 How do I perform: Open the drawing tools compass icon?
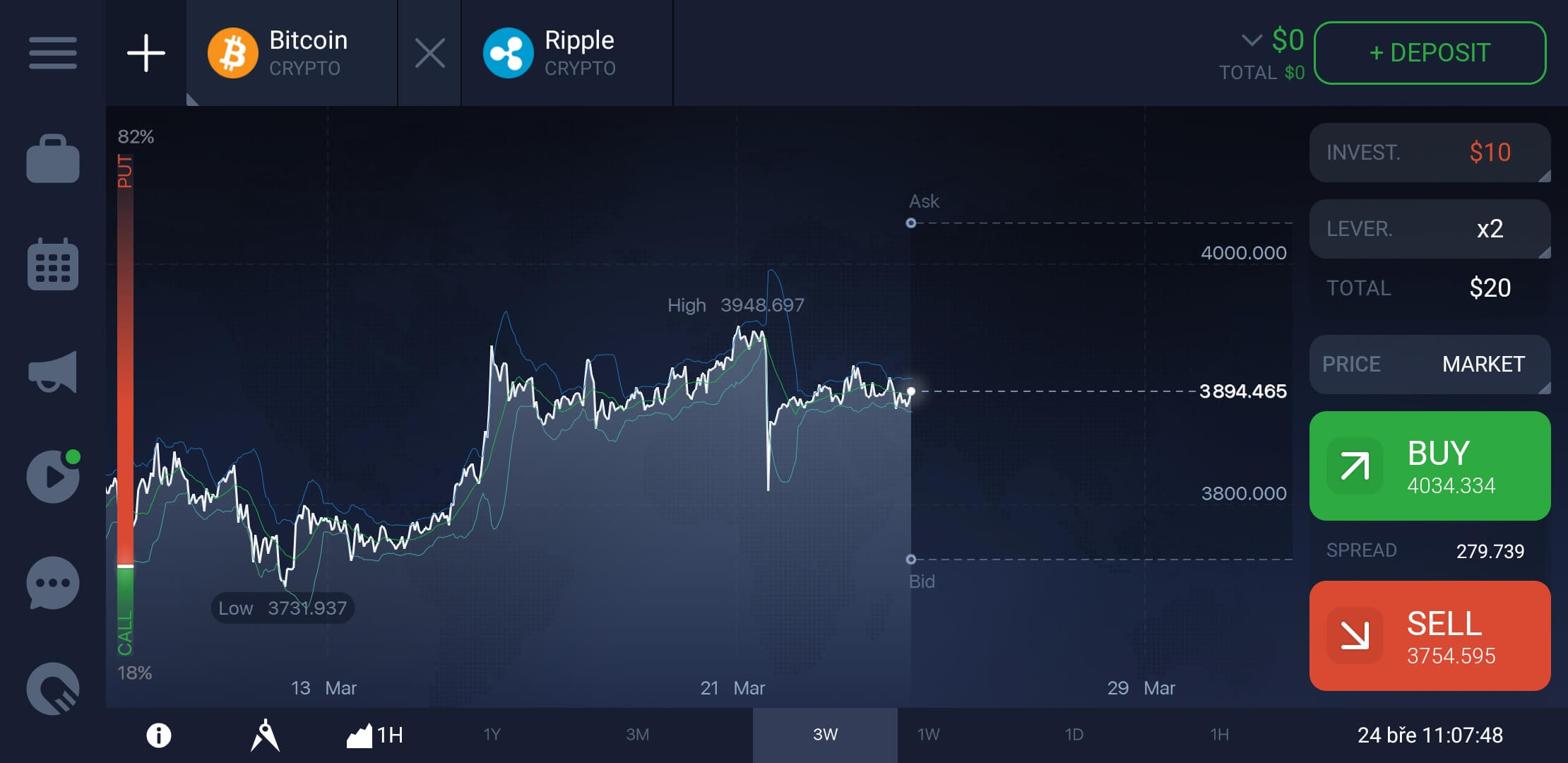coord(265,735)
